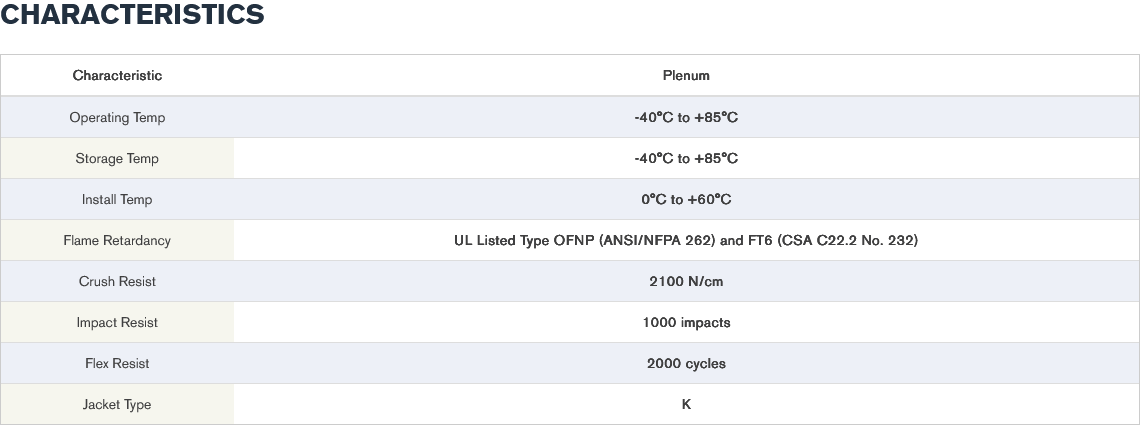
Task: Click the Crush Resist row label
Action: click(x=117, y=281)
